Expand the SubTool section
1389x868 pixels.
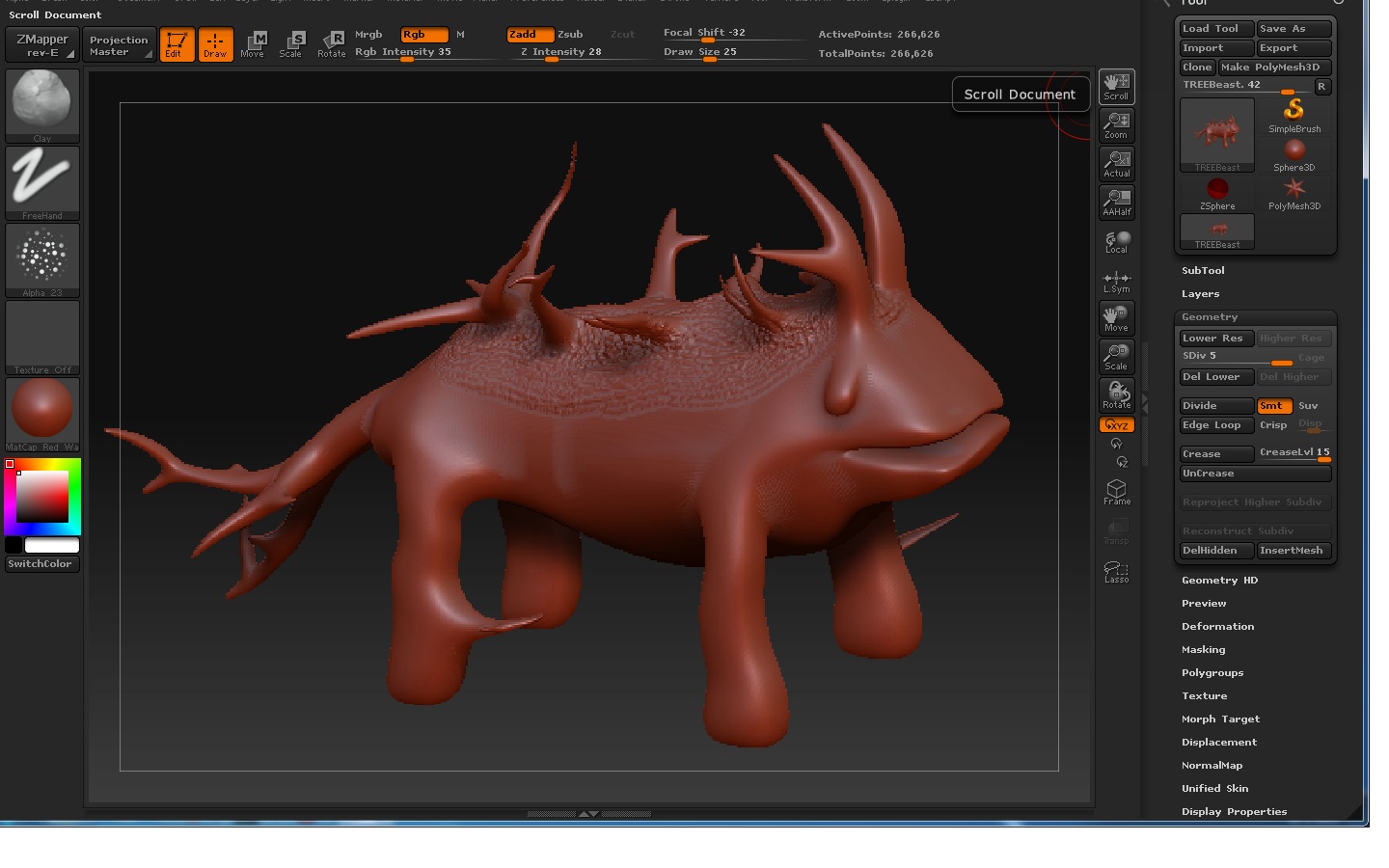click(x=1203, y=271)
